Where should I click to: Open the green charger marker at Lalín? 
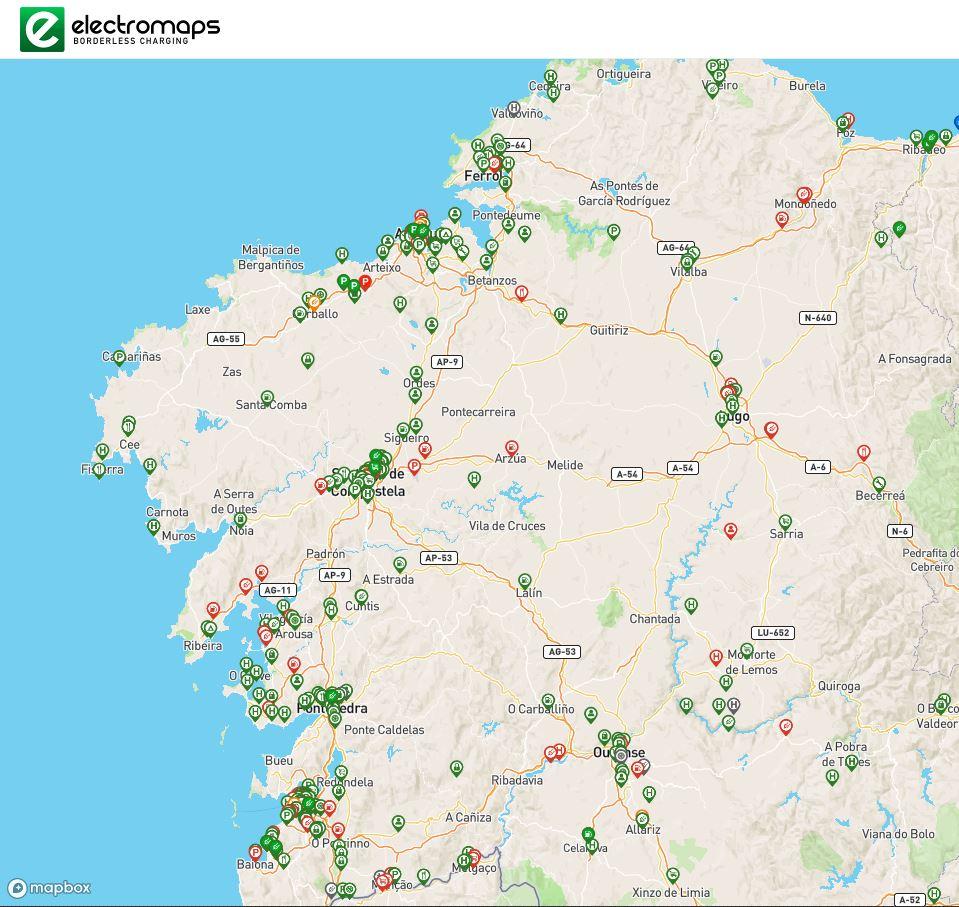tap(525, 581)
